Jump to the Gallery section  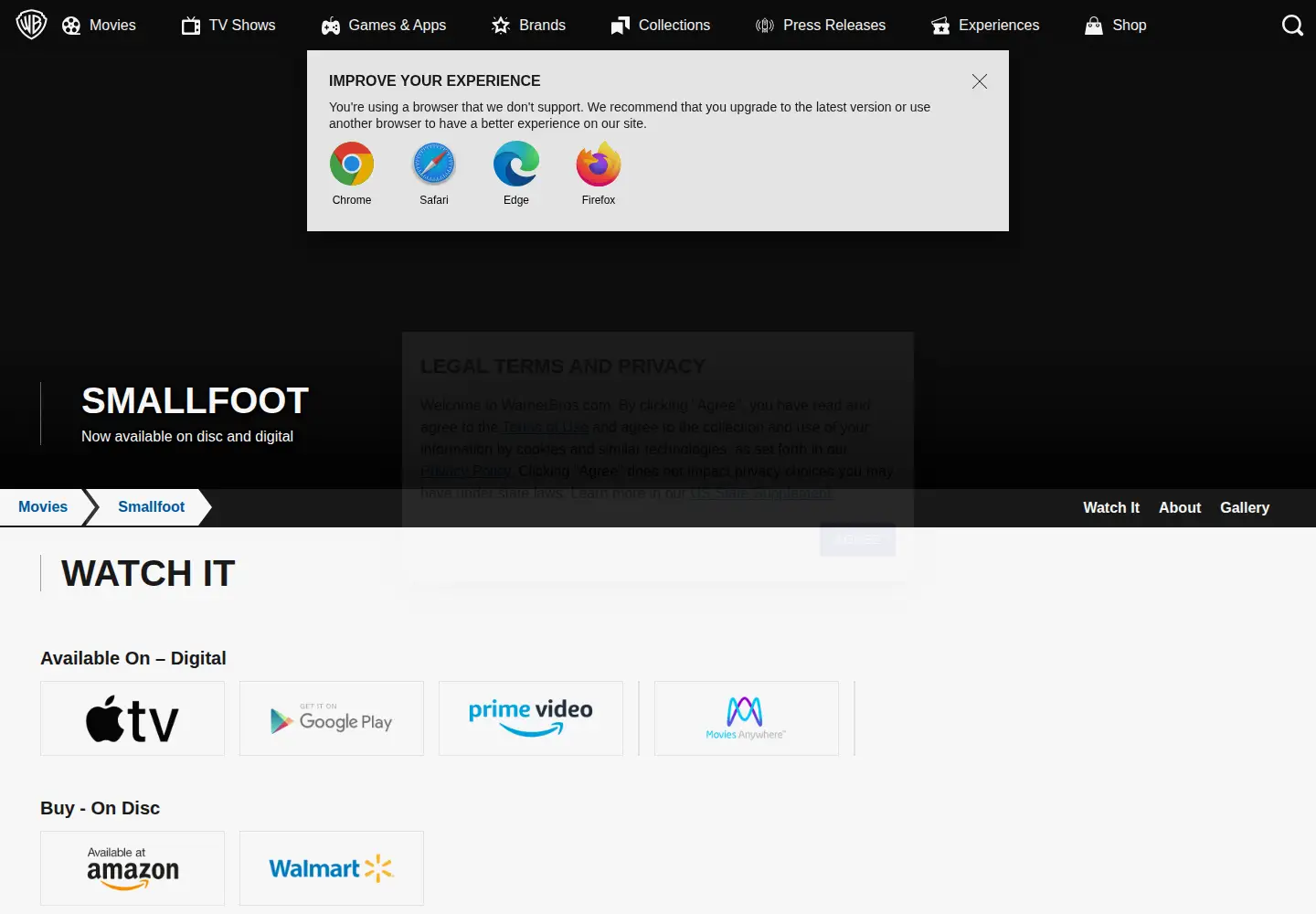[x=1245, y=508]
